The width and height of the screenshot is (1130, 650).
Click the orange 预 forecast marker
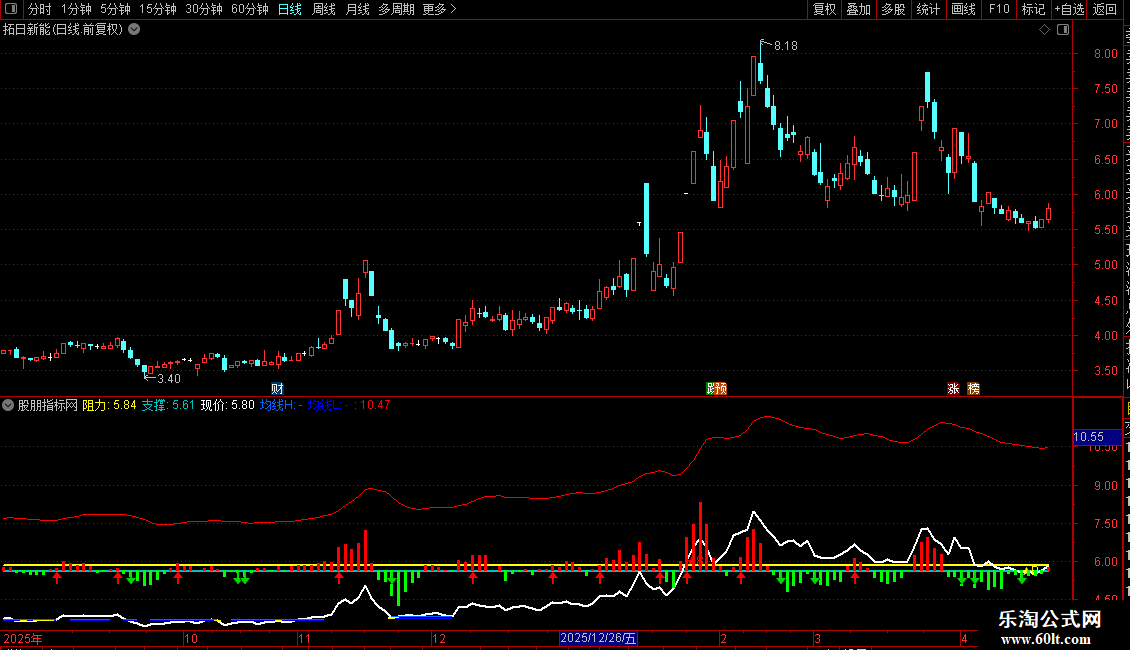[721, 388]
